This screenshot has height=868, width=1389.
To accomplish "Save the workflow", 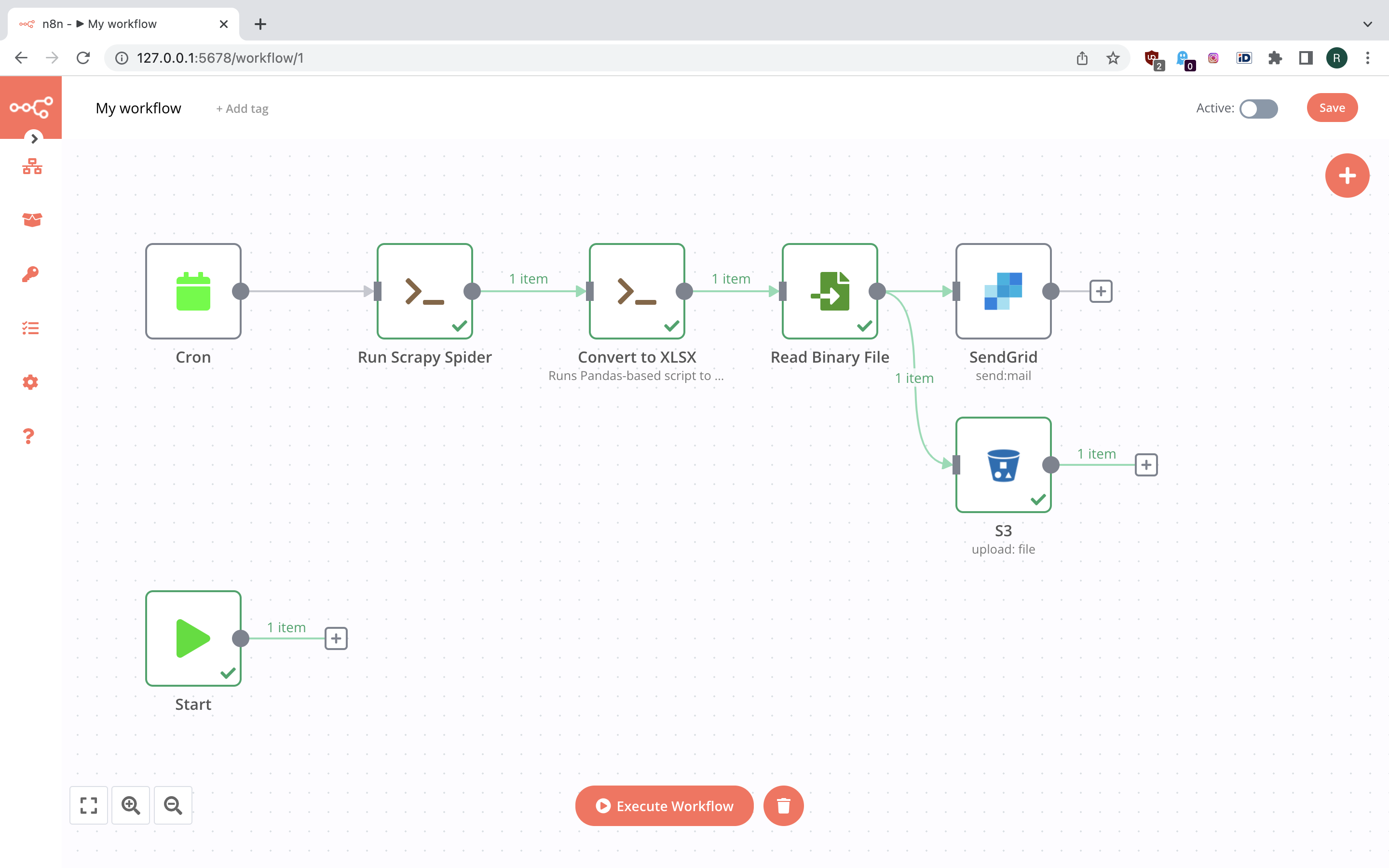I will coord(1332,108).
